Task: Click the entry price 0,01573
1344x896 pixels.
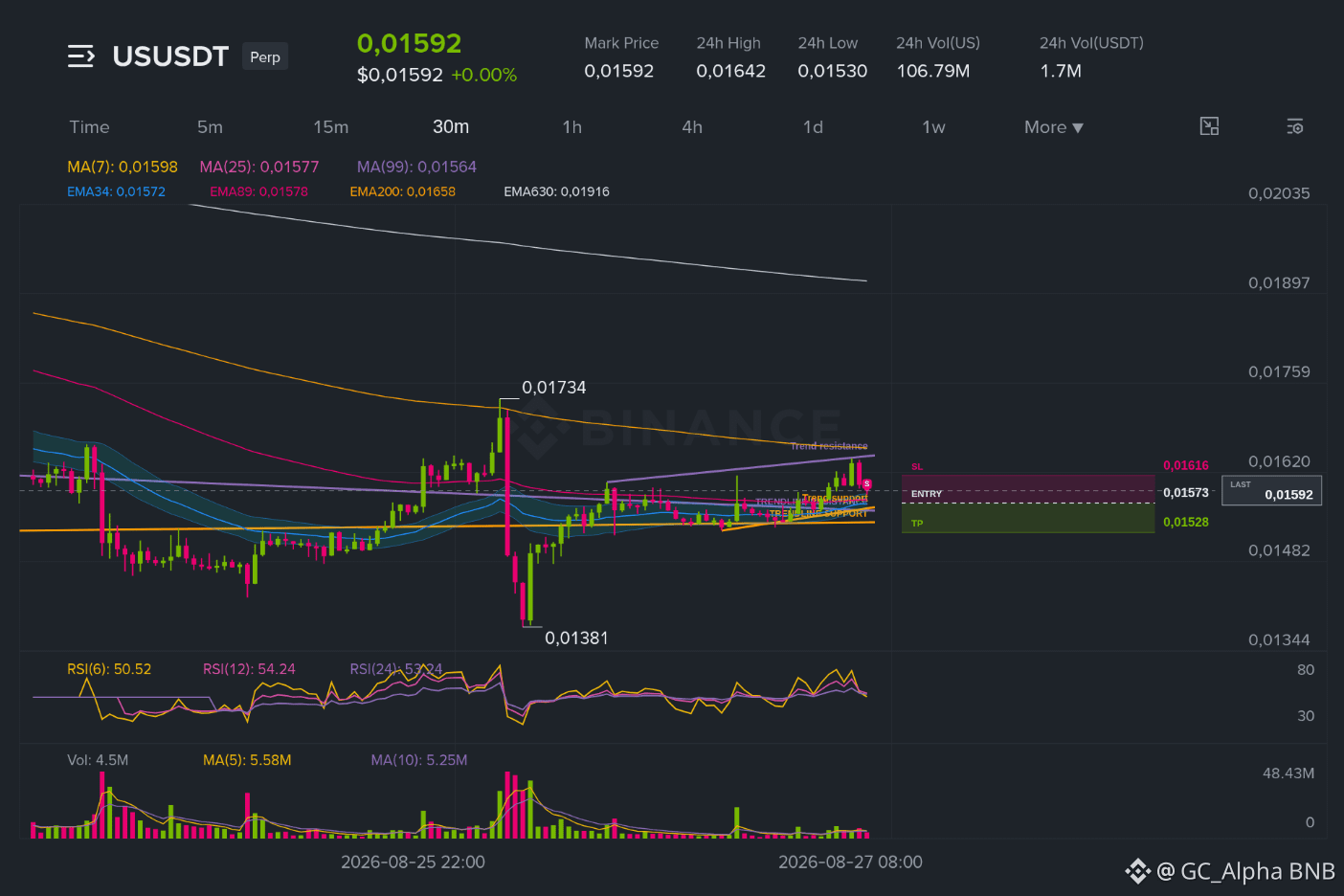Action: pyautogui.click(x=1185, y=493)
